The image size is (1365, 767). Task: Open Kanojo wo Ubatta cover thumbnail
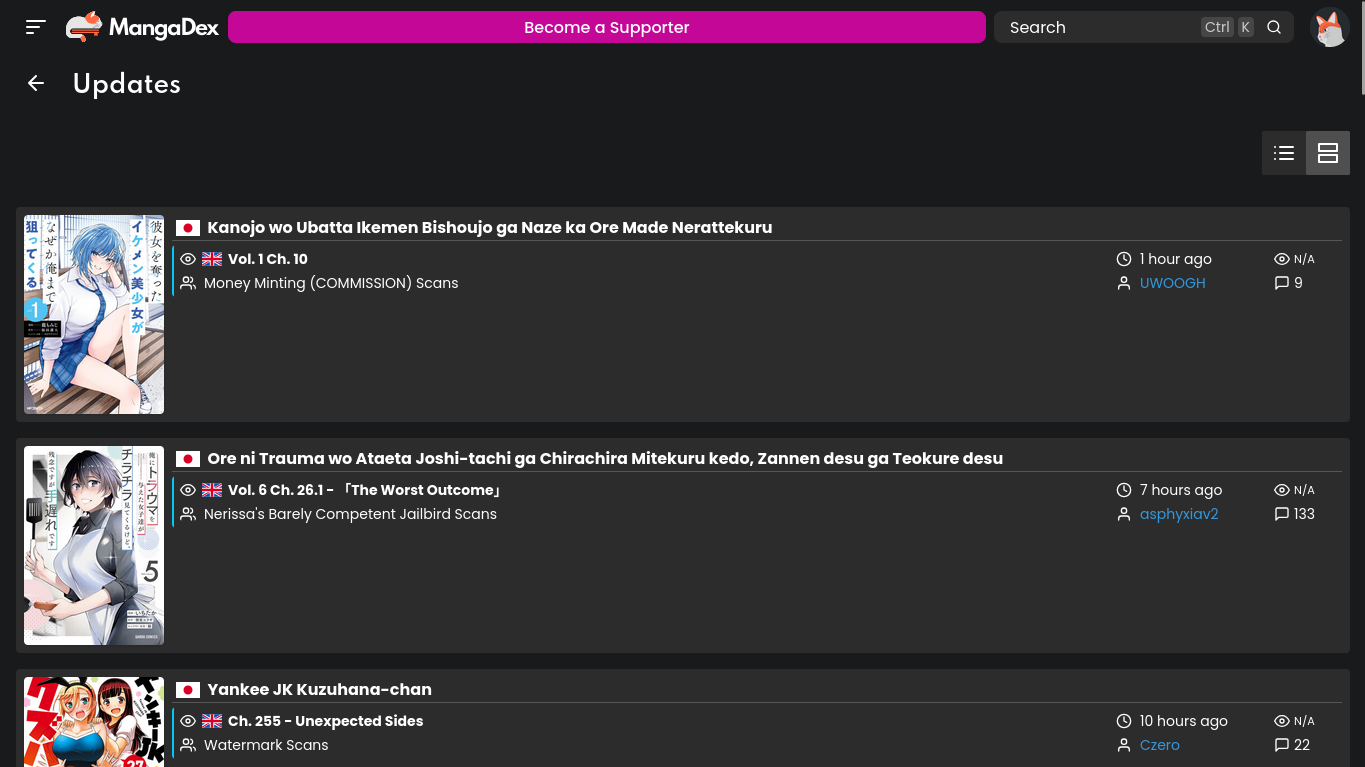coord(94,314)
